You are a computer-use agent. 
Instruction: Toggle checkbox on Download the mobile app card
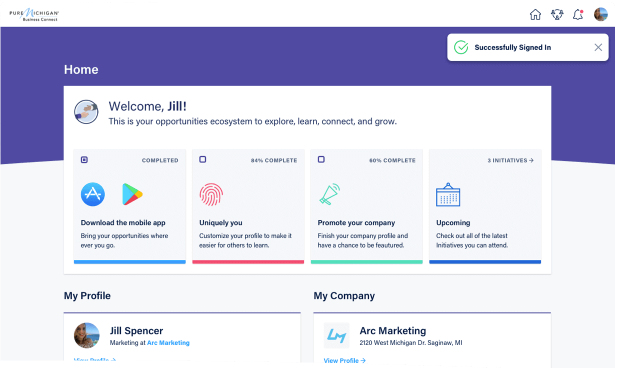[84, 160]
